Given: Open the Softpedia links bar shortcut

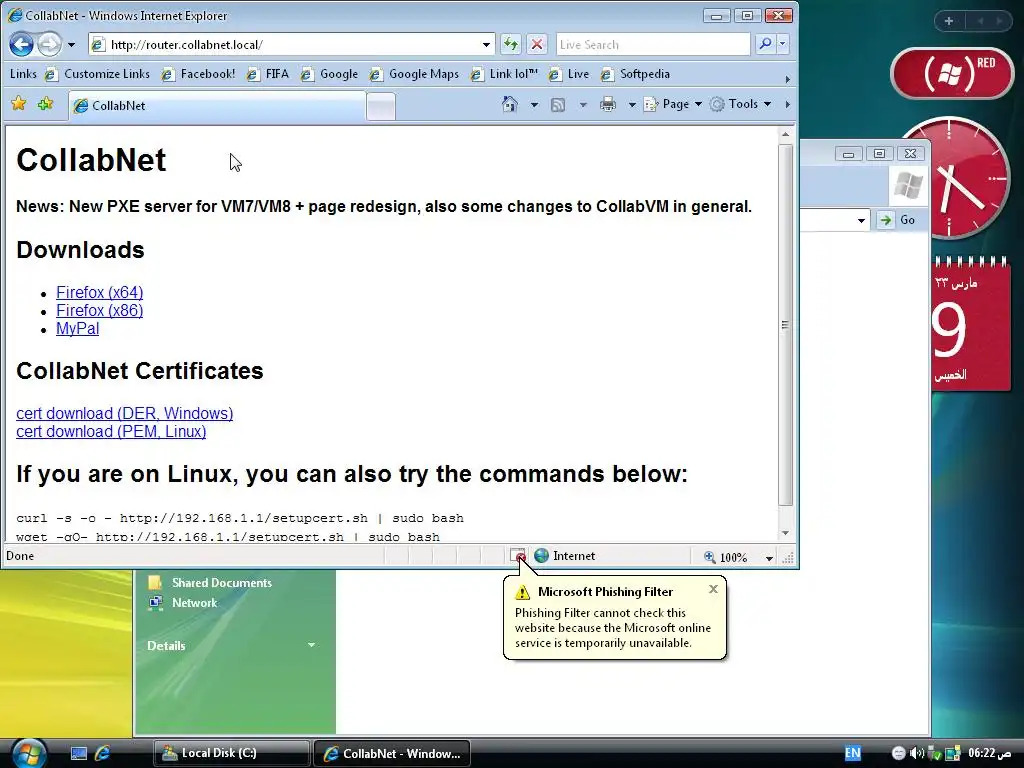Looking at the screenshot, I should (635, 74).
